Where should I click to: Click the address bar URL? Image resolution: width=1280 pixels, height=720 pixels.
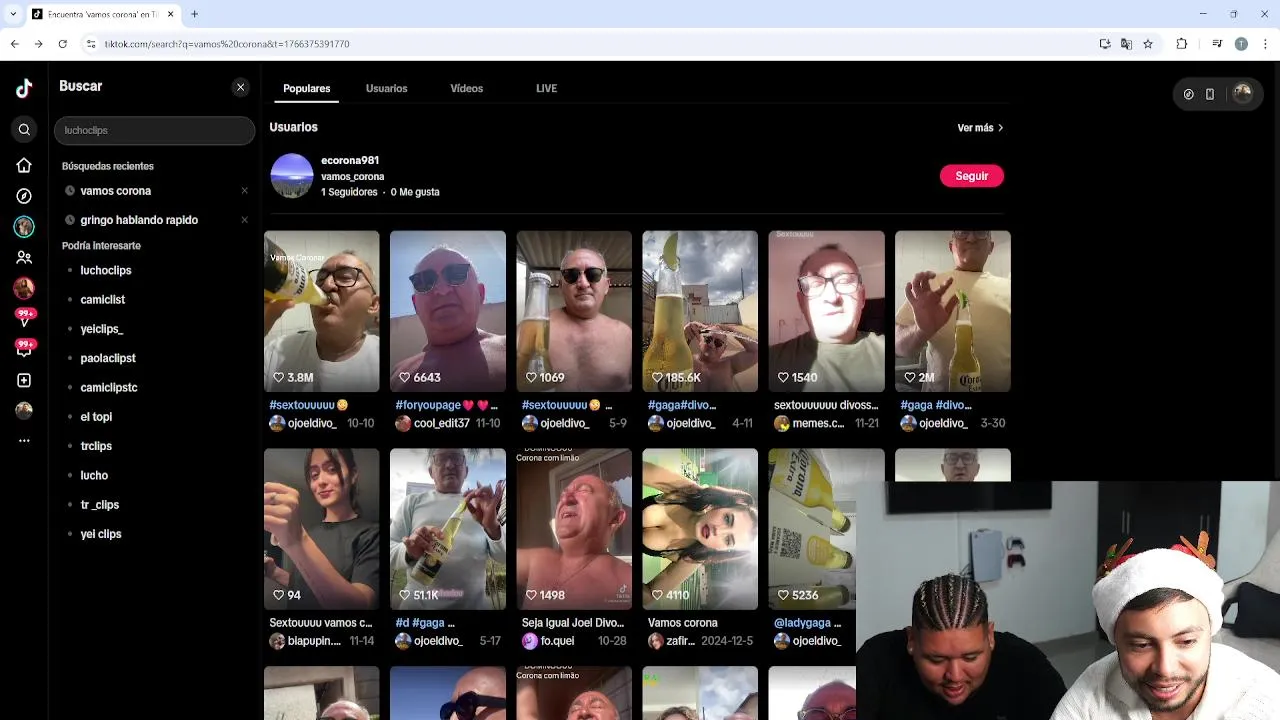[x=227, y=44]
